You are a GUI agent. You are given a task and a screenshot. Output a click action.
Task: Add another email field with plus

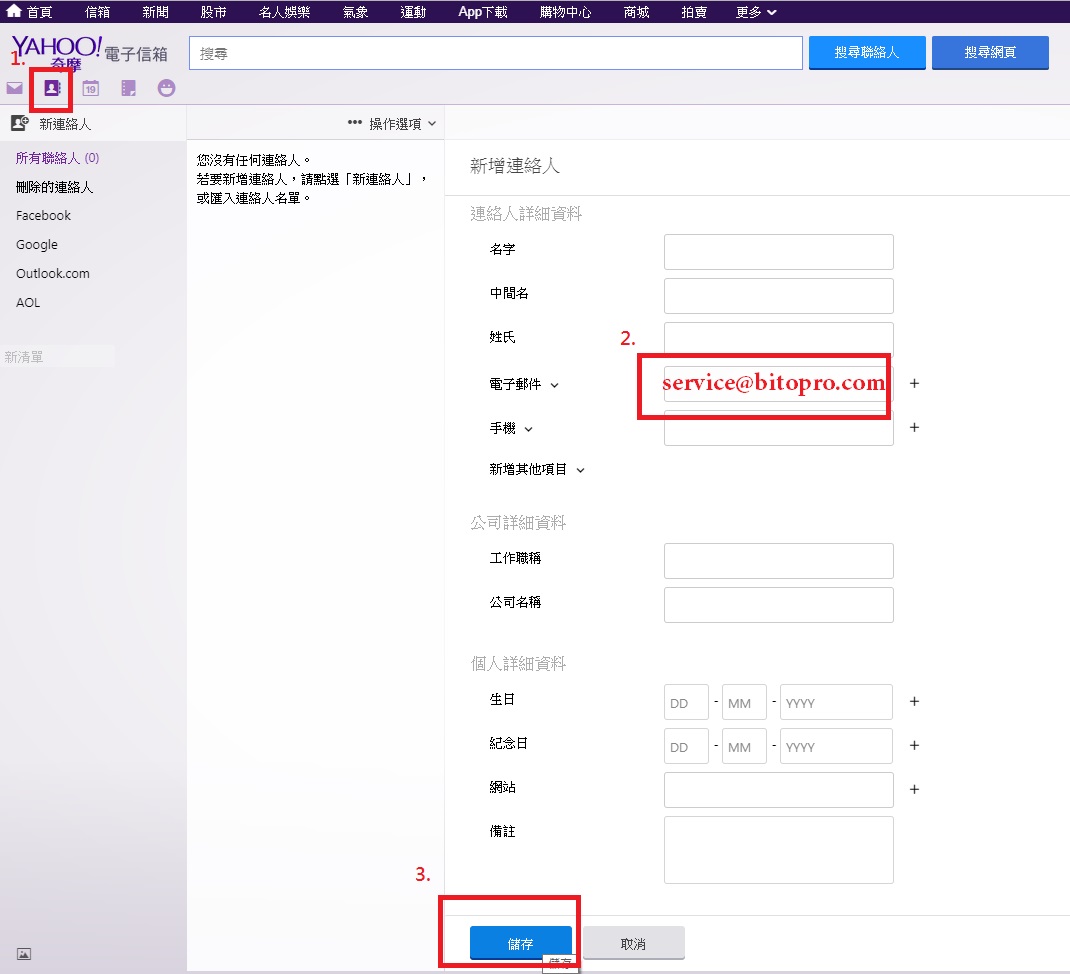coord(914,384)
